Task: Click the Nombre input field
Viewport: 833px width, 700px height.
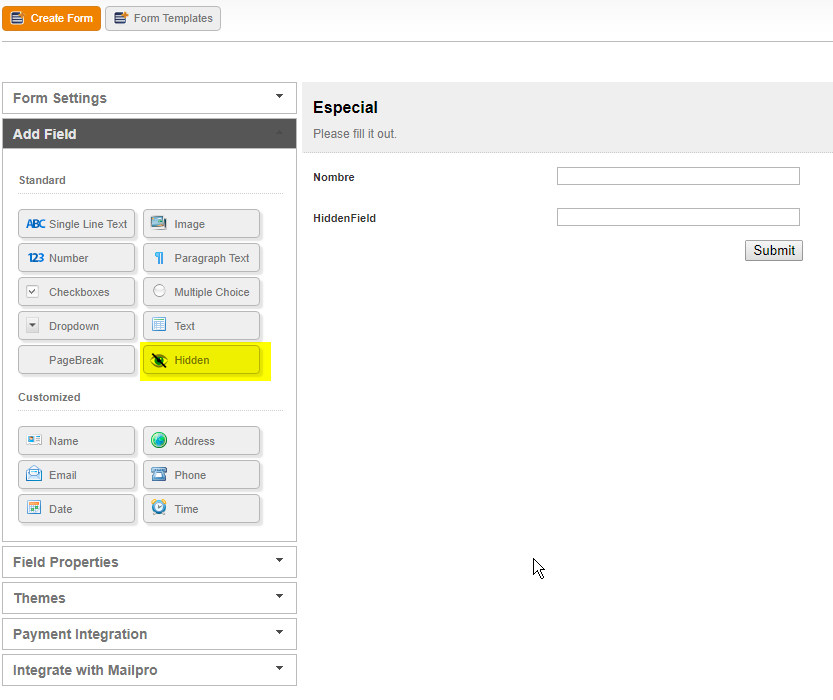Action: click(x=678, y=176)
